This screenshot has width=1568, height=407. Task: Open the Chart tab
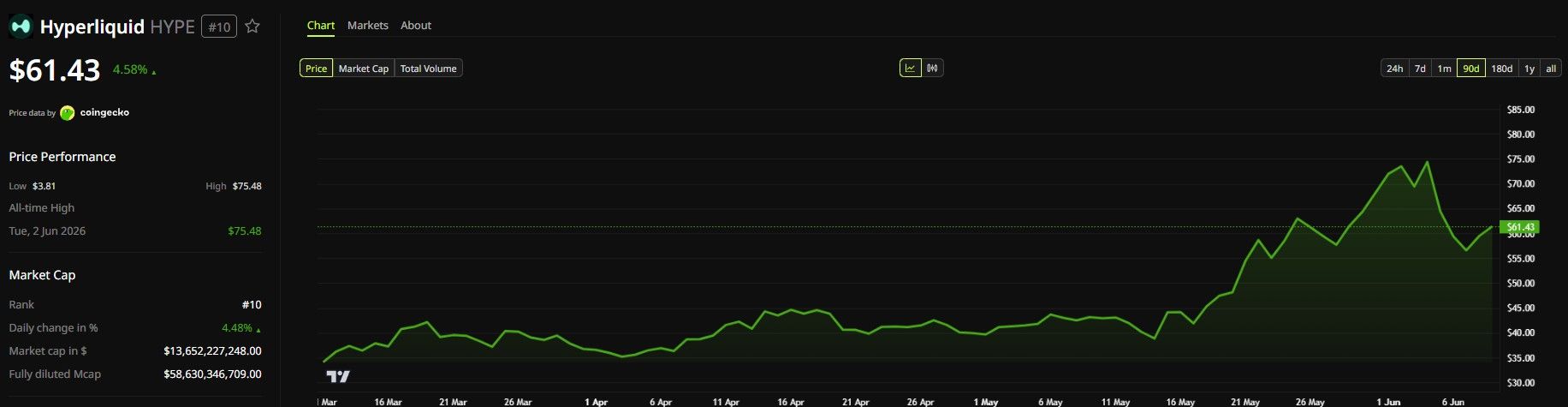click(321, 26)
